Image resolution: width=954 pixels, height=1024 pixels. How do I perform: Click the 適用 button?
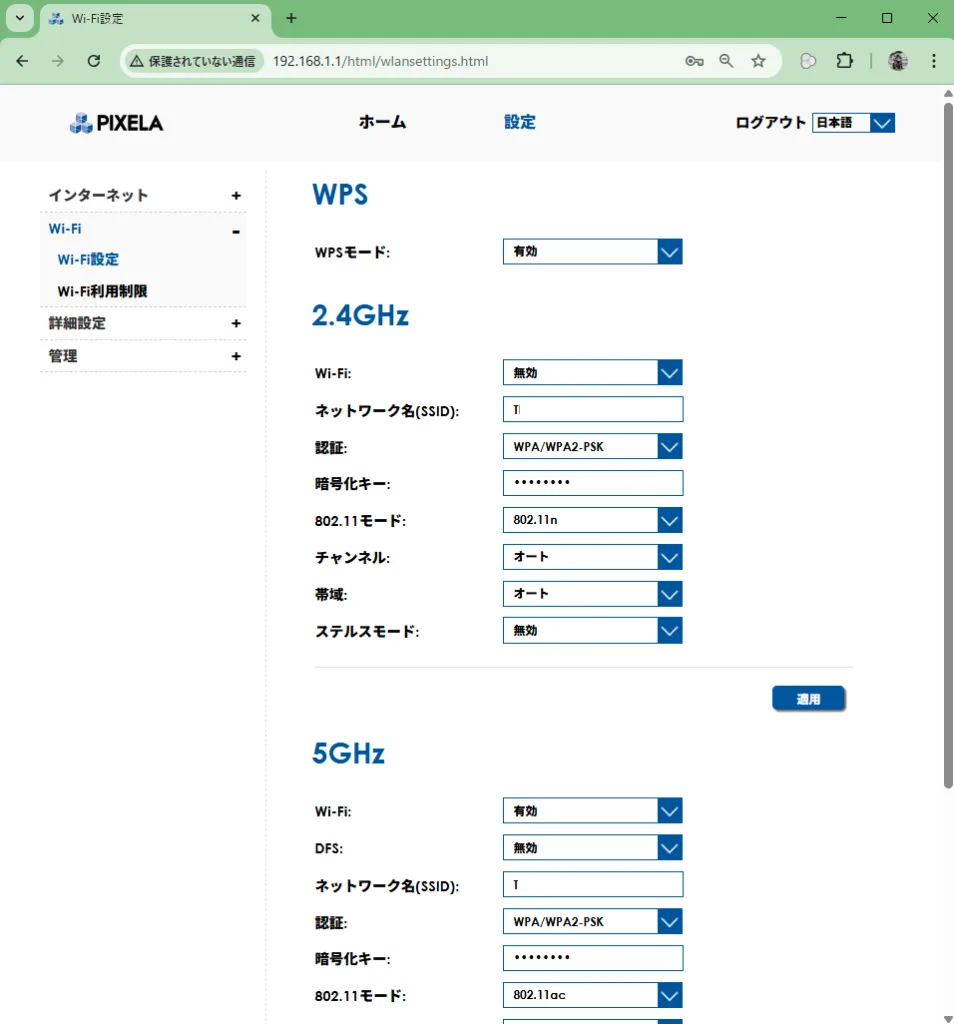pos(808,699)
